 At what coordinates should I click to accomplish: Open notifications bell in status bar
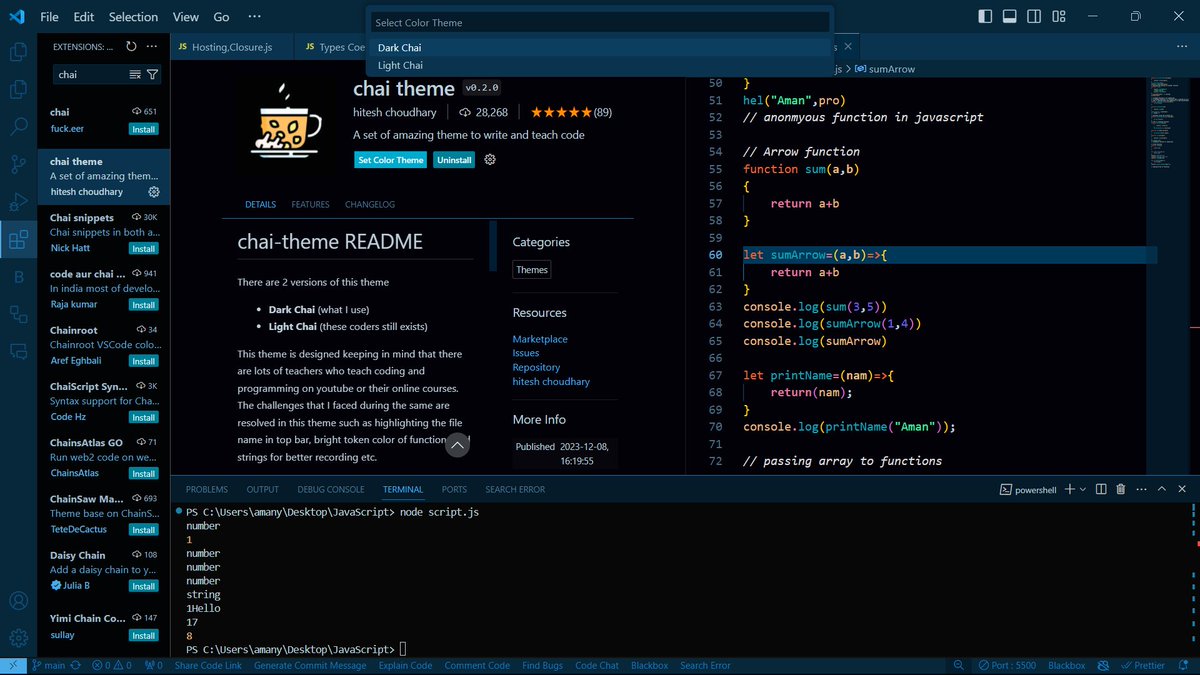coord(1183,665)
